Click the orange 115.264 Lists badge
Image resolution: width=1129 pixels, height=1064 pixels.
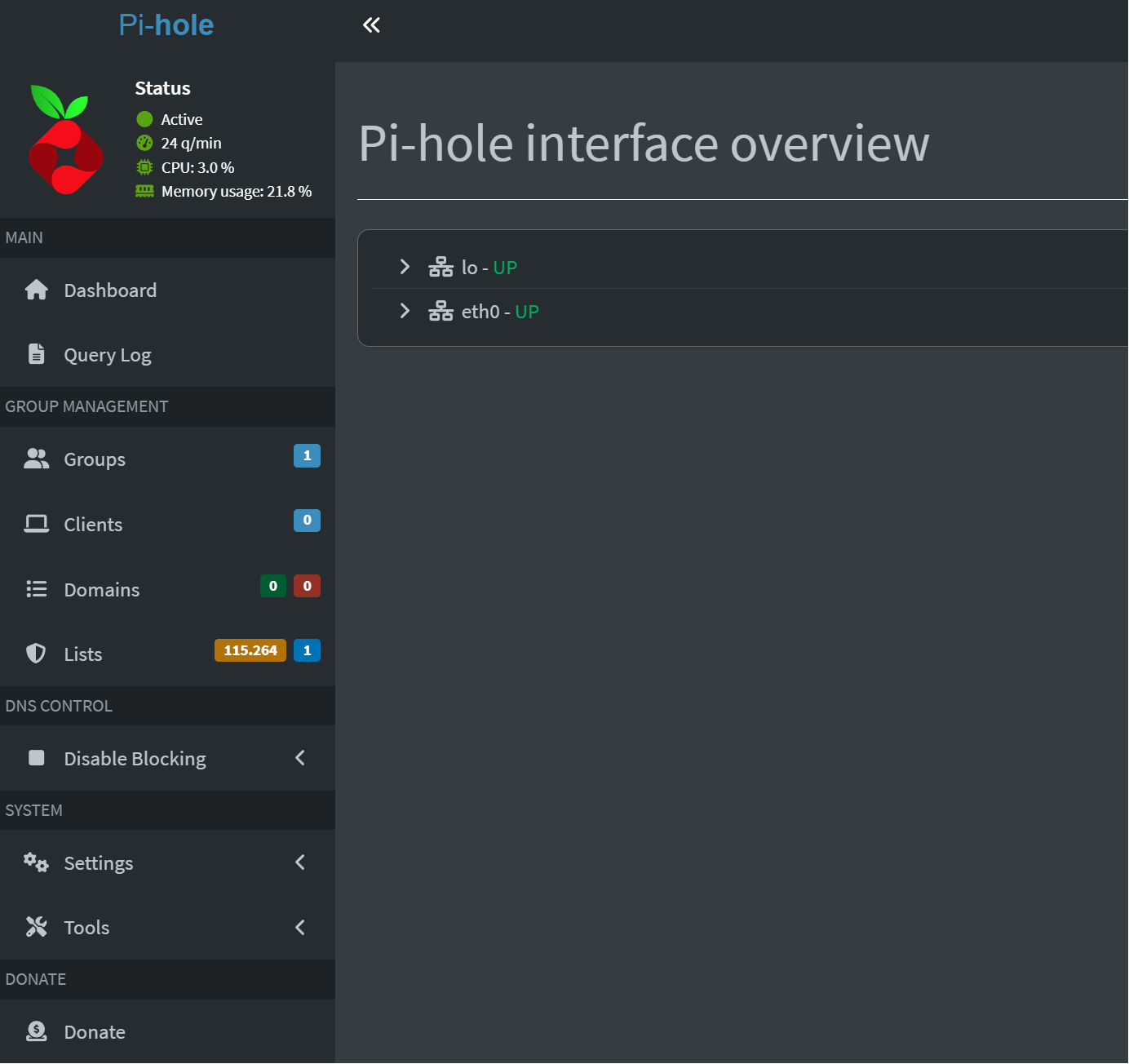click(x=250, y=650)
